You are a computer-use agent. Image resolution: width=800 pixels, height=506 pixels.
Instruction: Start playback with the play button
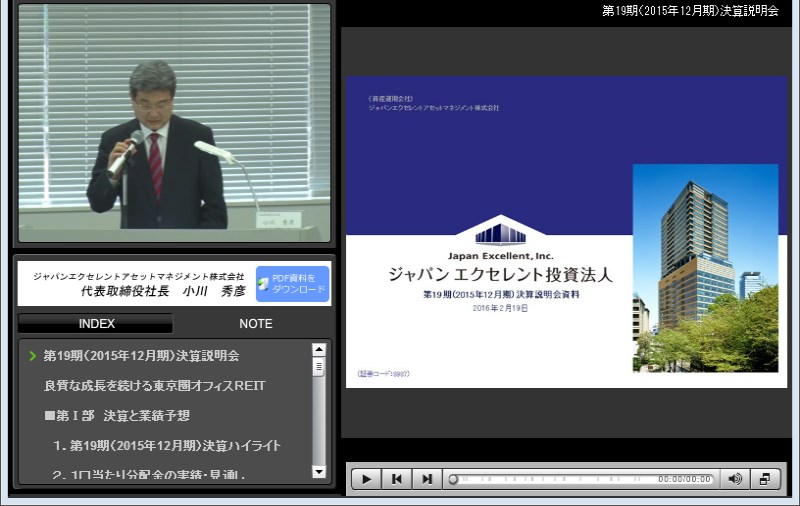tap(366, 478)
